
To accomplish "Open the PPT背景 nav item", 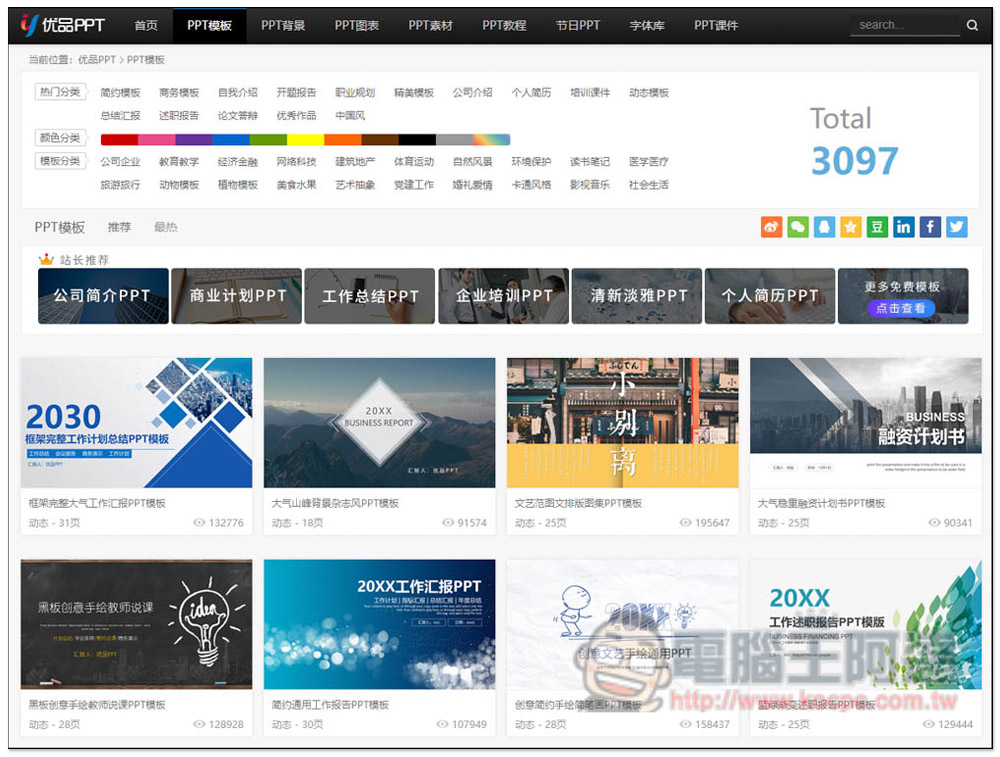I will 283,26.
